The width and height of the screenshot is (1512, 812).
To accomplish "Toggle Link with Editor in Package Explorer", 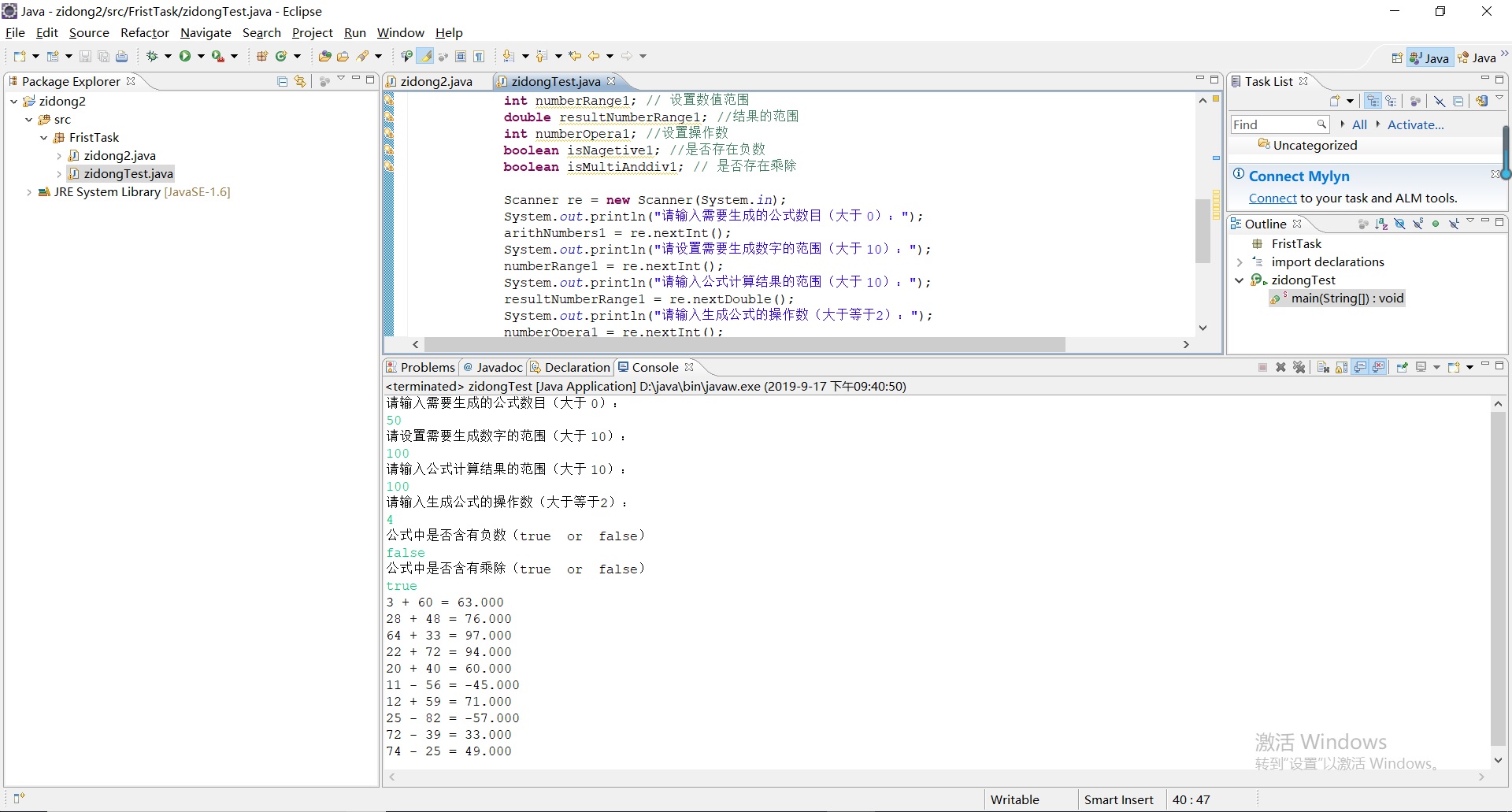I will point(300,81).
